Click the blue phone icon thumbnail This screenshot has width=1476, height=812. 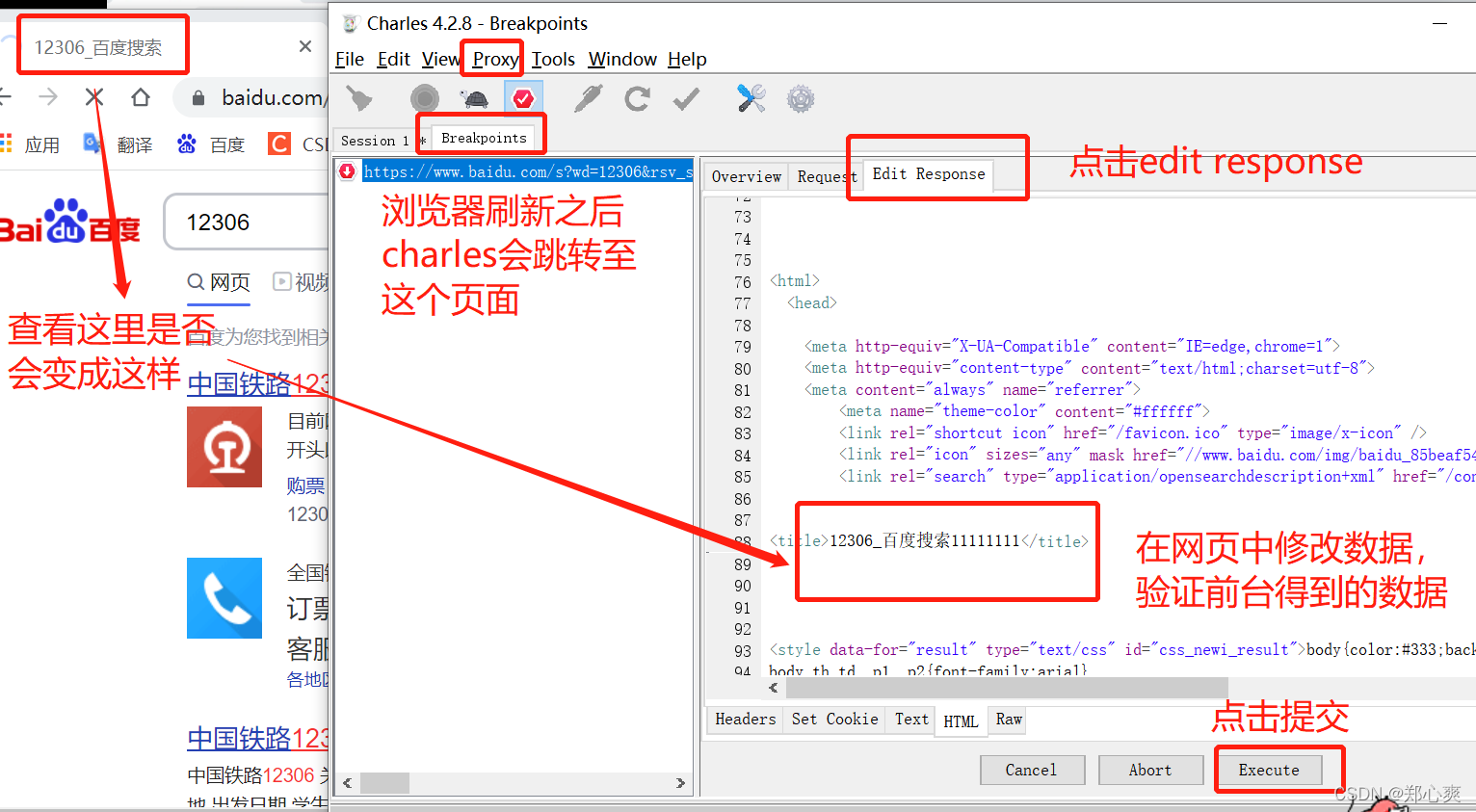coord(224,598)
